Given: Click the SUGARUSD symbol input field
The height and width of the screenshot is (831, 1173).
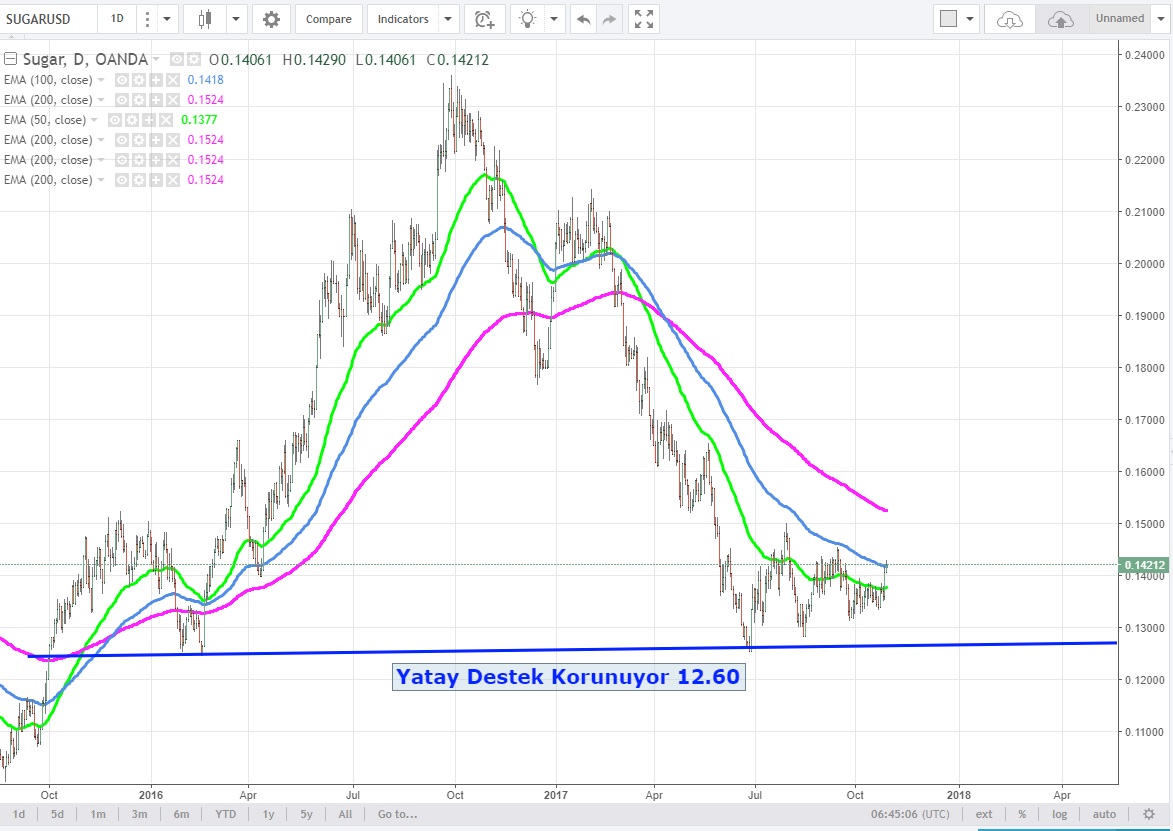Looking at the screenshot, I should point(48,19).
